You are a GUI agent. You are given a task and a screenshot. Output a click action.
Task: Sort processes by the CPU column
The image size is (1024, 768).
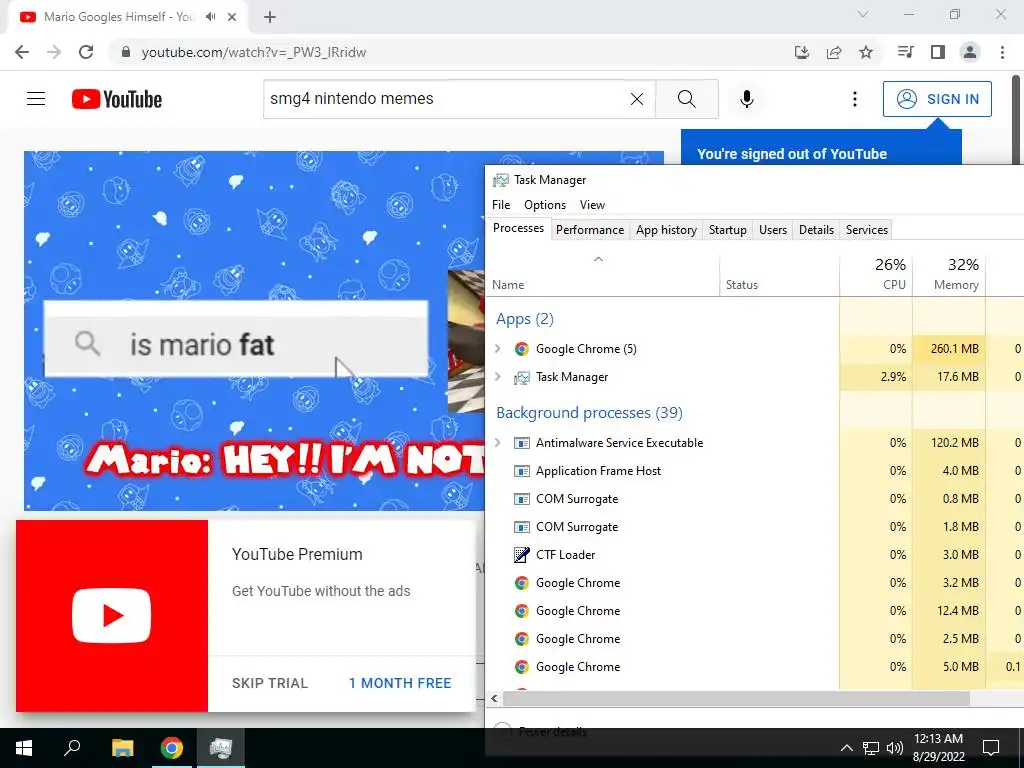tap(876, 274)
